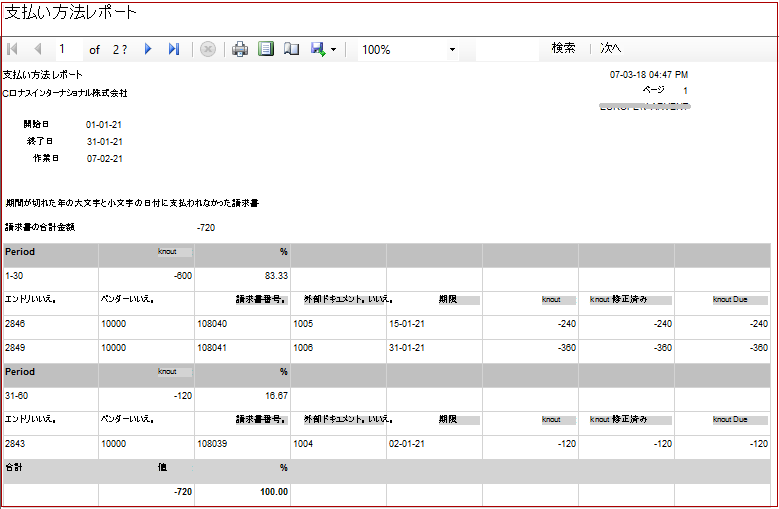This screenshot has height=509, width=779.
Task: Click invoice number 108039
Action: 212,444
